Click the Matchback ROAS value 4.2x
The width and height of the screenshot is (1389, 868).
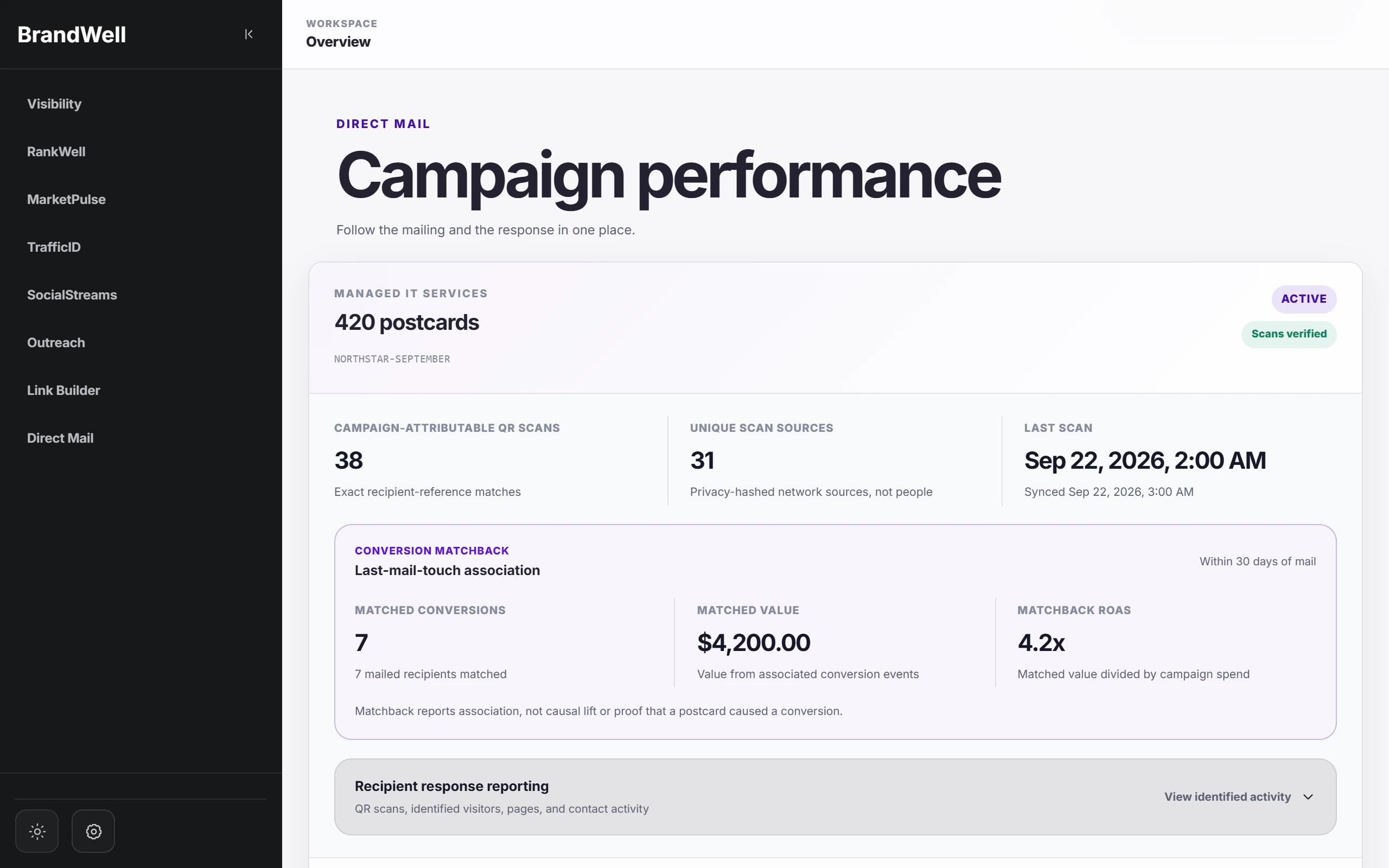[x=1041, y=642]
